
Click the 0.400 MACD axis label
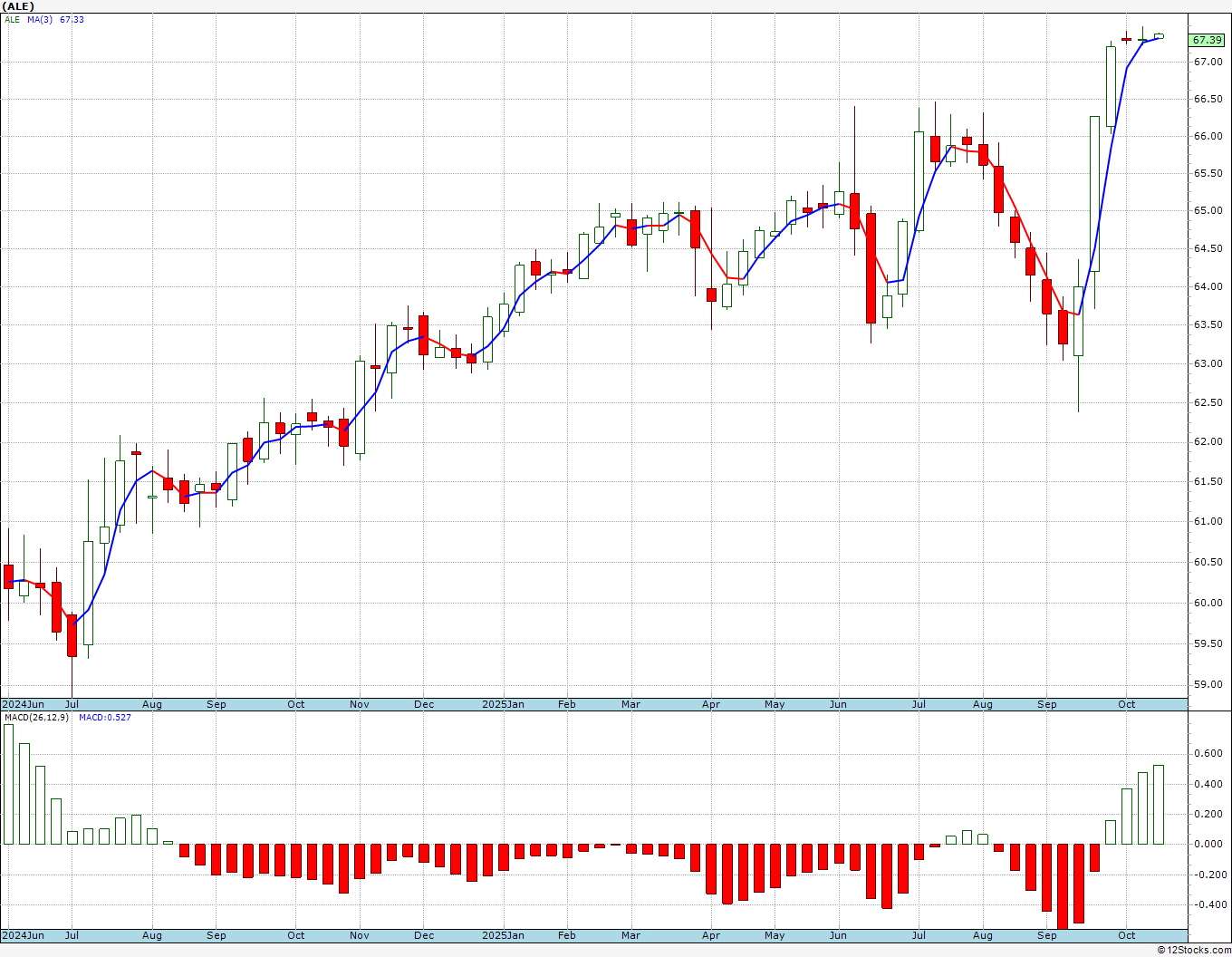click(x=1207, y=784)
